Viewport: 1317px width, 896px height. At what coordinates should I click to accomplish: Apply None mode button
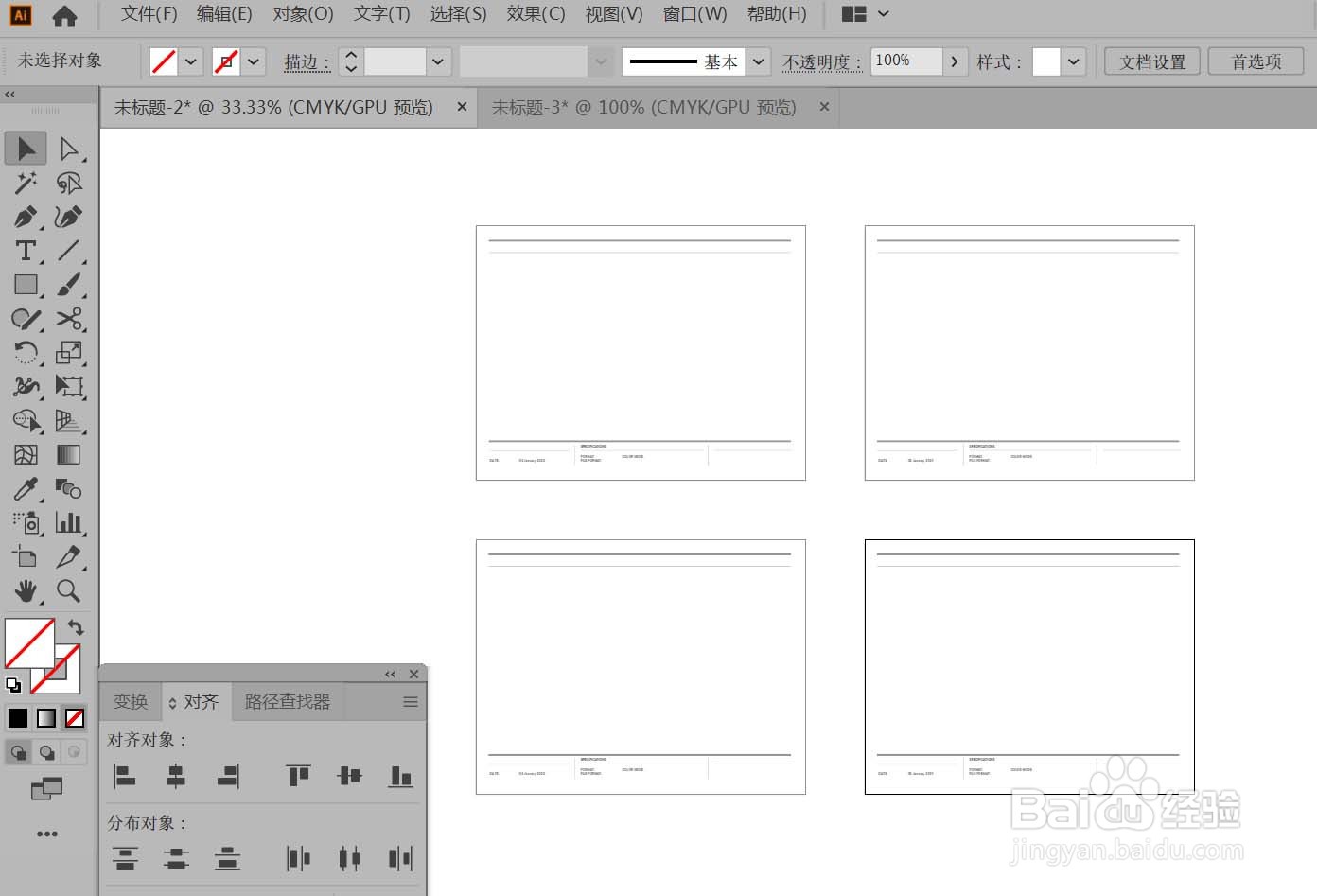pyautogui.click(x=75, y=718)
